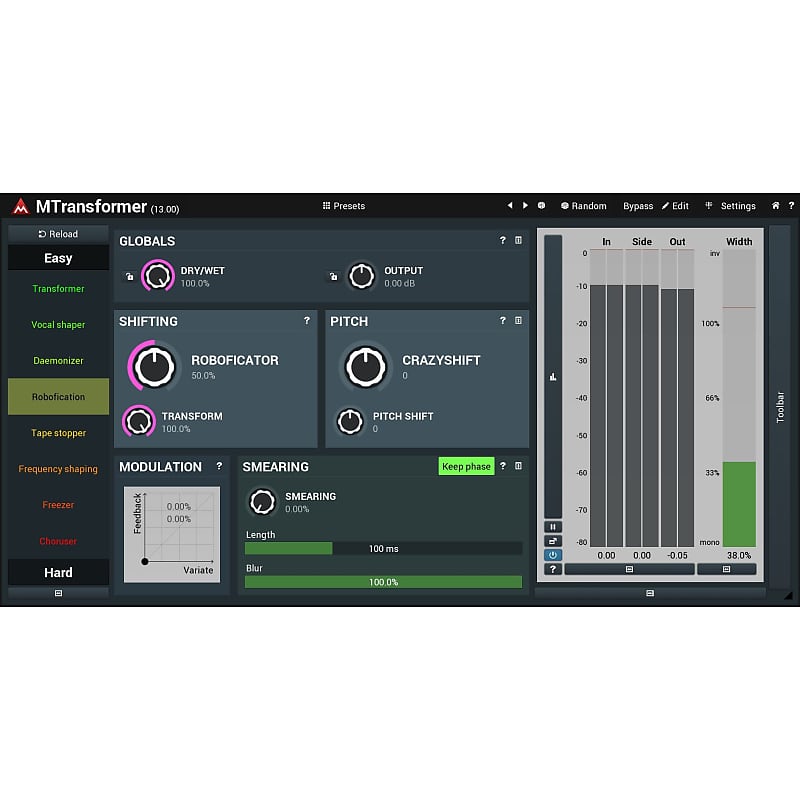Pause the level meter analyzer

point(552,525)
